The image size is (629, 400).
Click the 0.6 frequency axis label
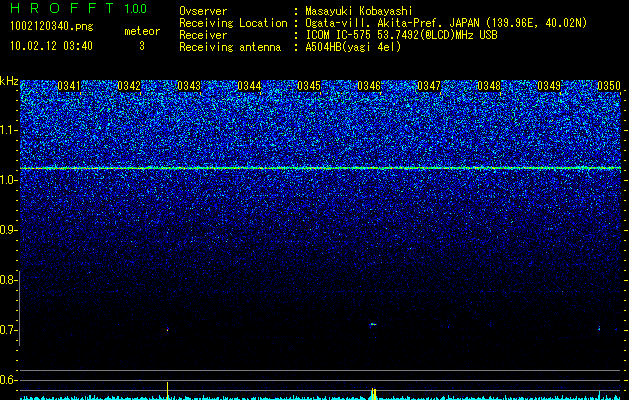(8, 380)
